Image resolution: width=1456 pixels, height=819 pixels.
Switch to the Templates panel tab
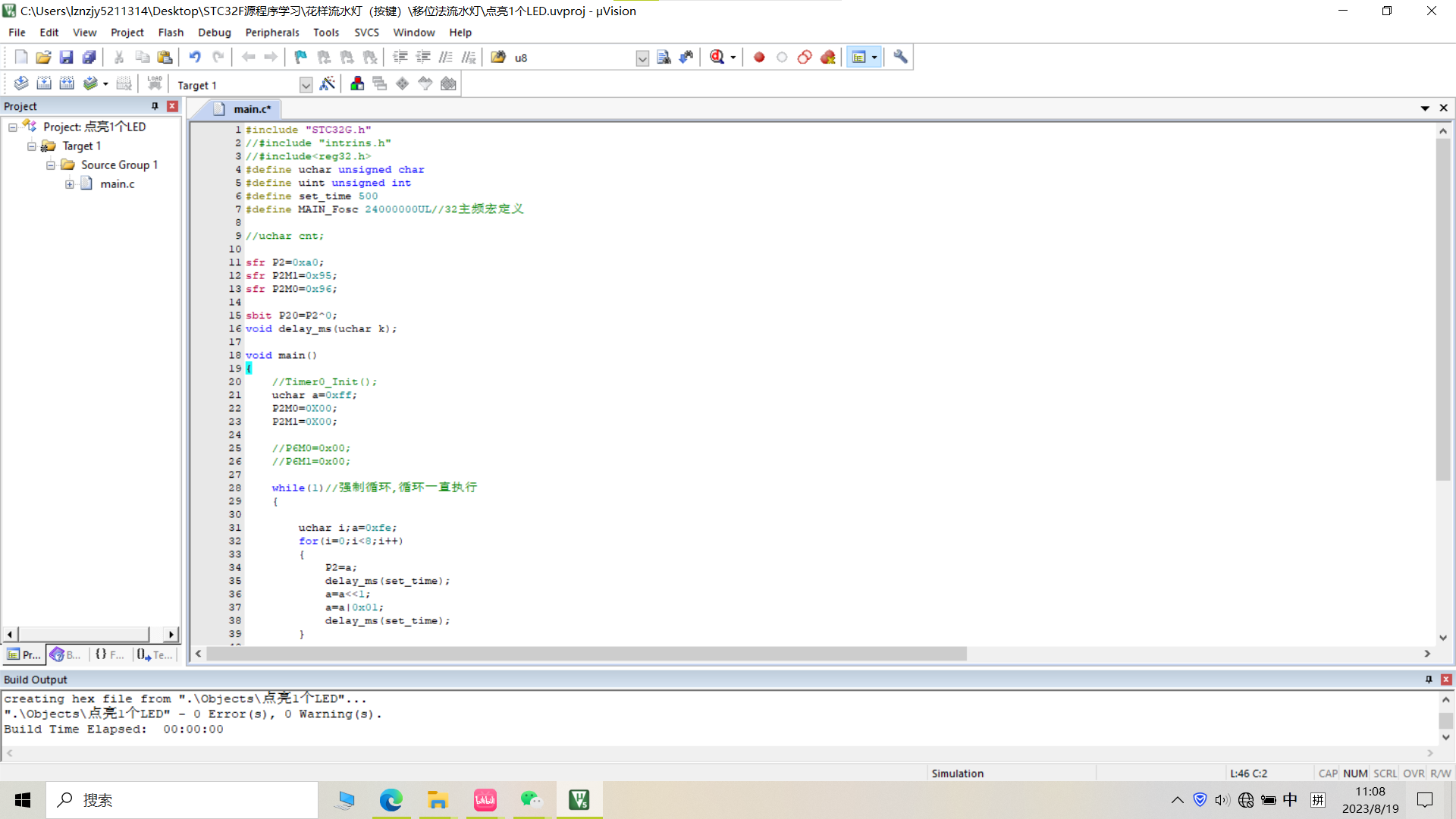point(155,654)
